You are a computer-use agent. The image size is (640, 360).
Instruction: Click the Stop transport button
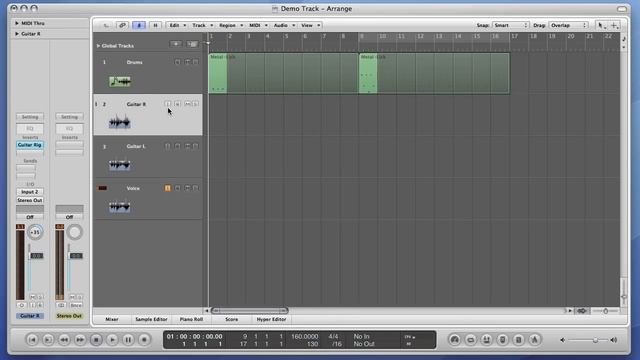click(x=96, y=340)
